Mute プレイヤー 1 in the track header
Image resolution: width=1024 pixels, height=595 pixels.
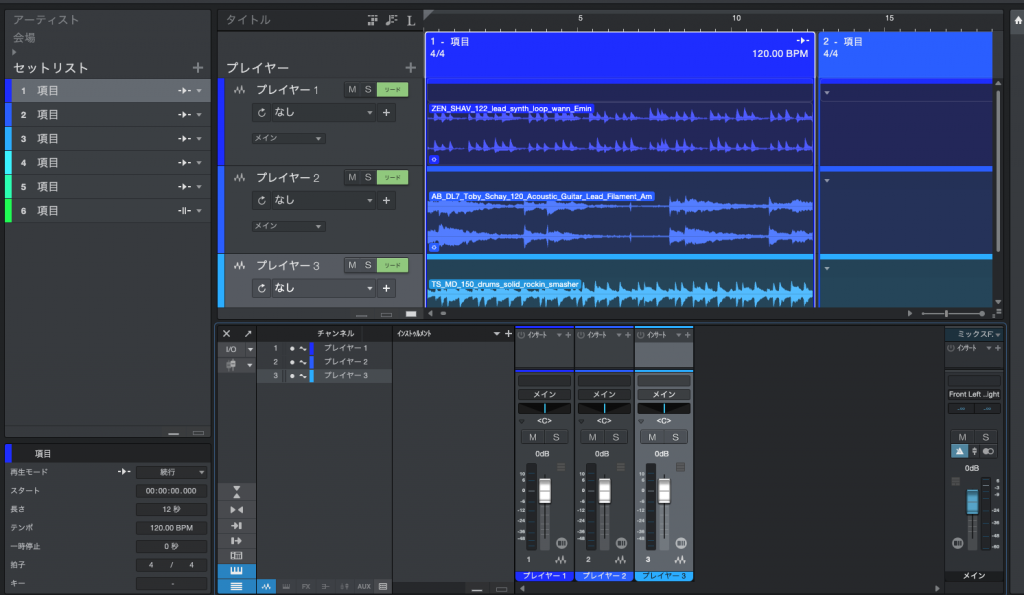(x=351, y=90)
